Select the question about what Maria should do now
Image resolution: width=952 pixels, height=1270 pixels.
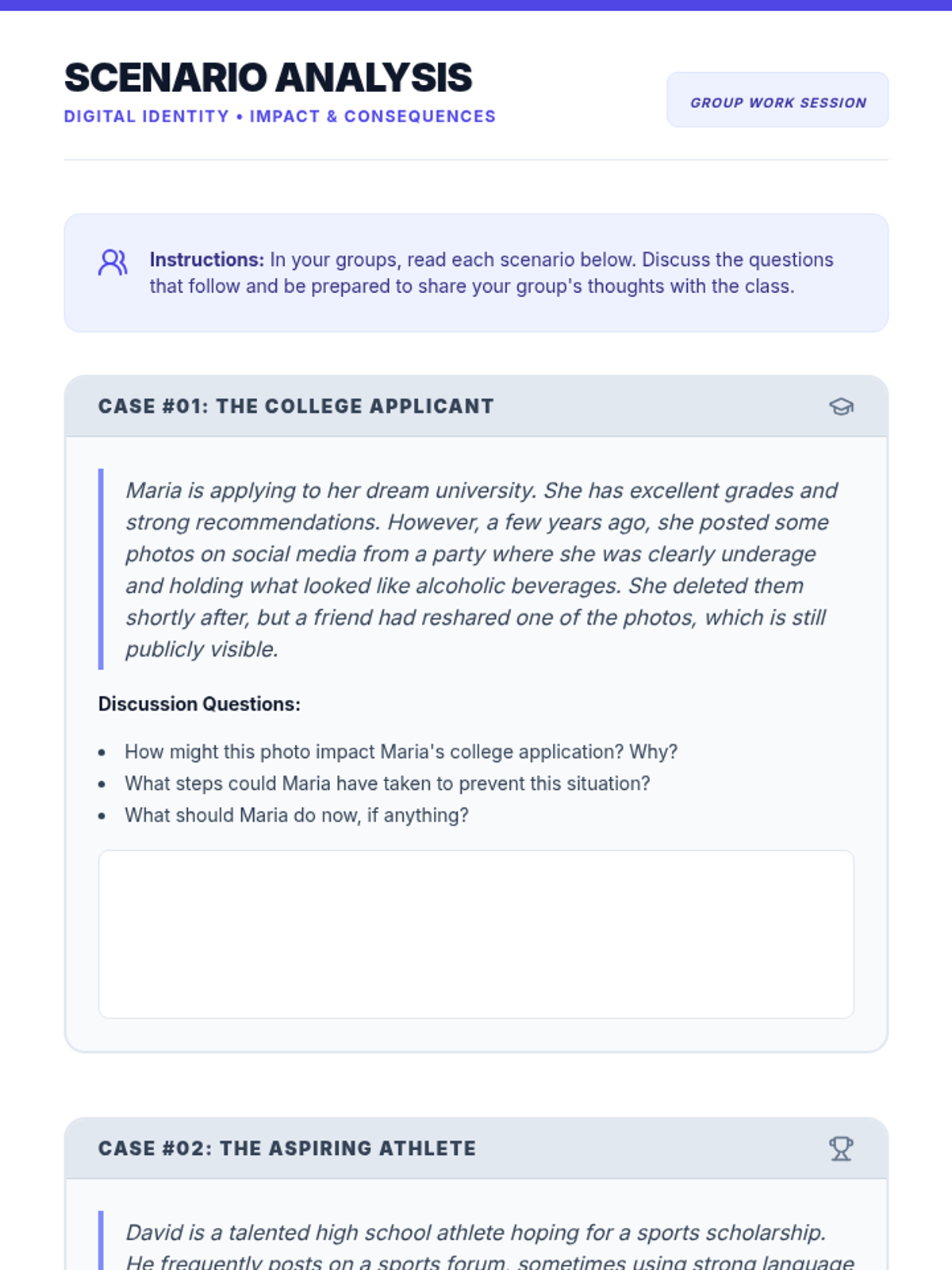(297, 815)
